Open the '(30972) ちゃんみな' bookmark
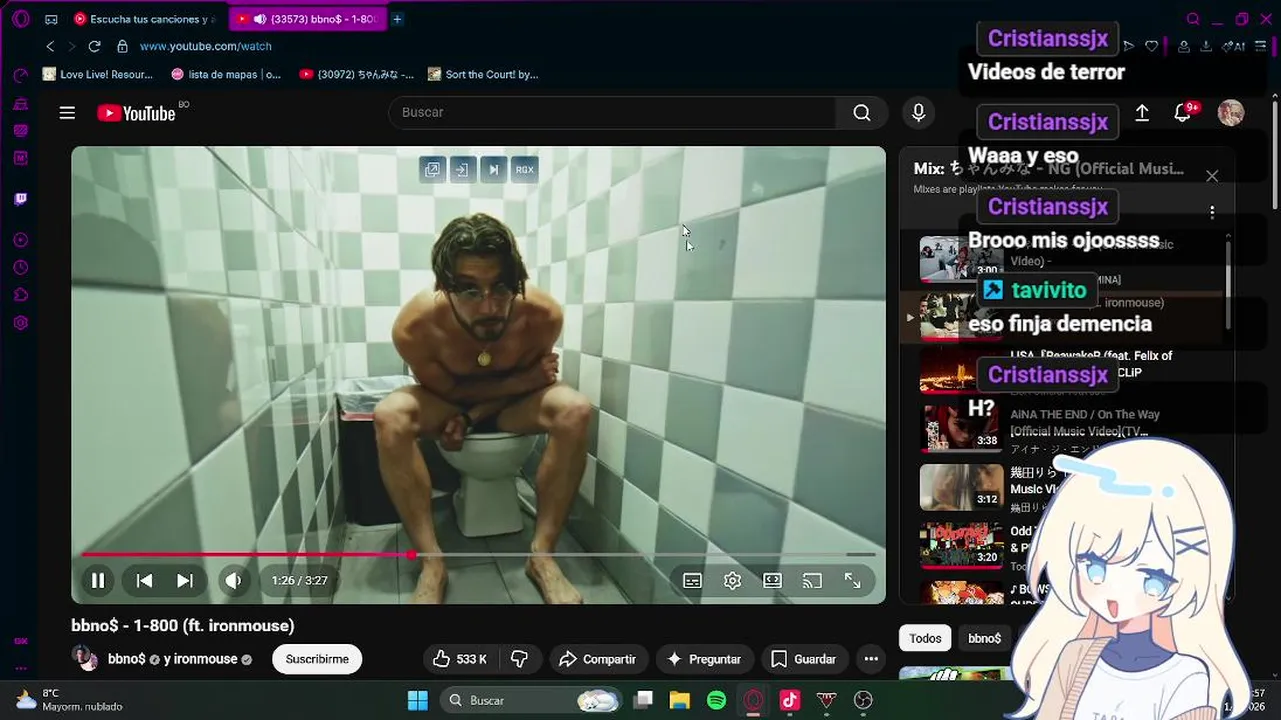Image resolution: width=1281 pixels, height=720 pixels. 356,74
